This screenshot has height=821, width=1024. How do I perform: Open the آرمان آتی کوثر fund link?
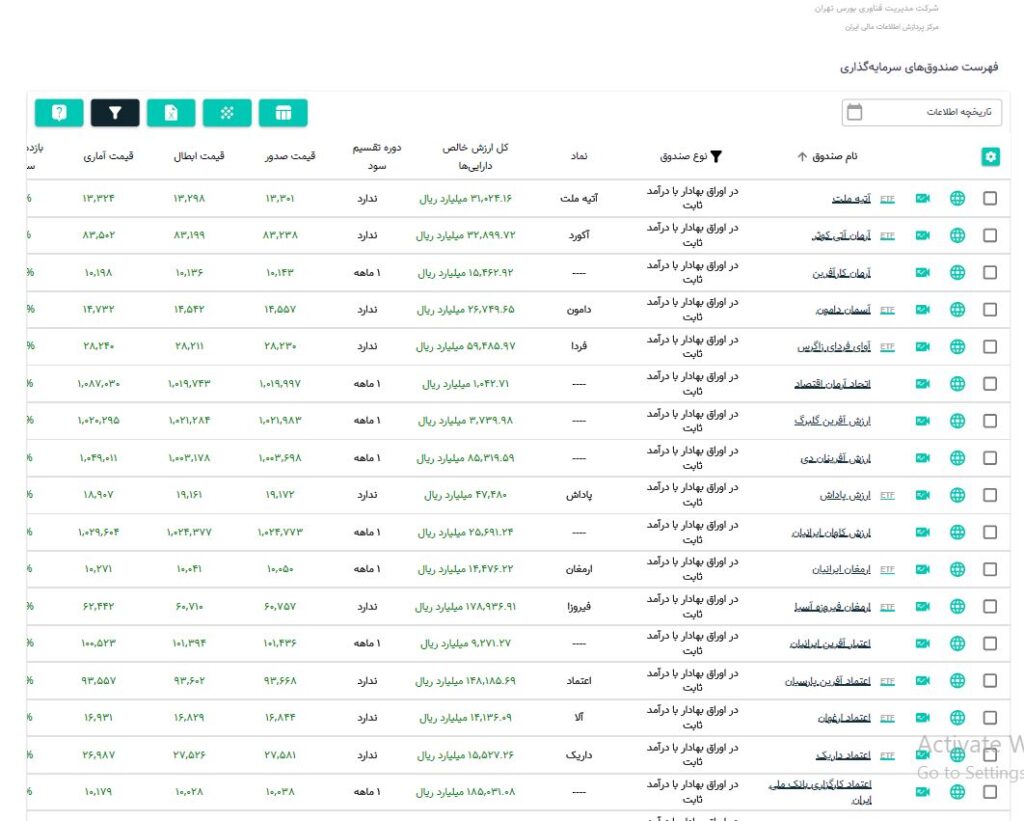click(841, 236)
